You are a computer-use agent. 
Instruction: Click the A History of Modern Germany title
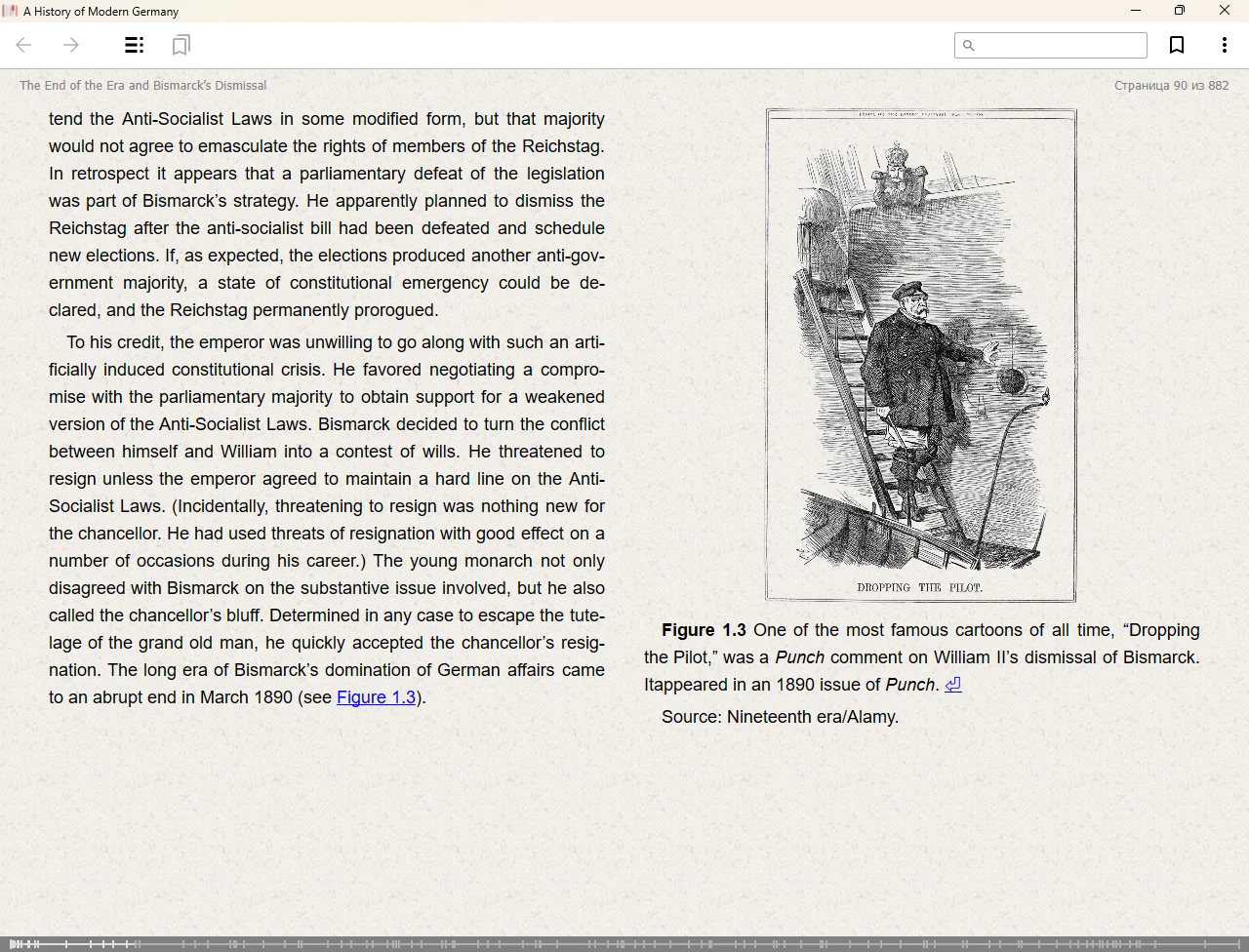pos(101,12)
